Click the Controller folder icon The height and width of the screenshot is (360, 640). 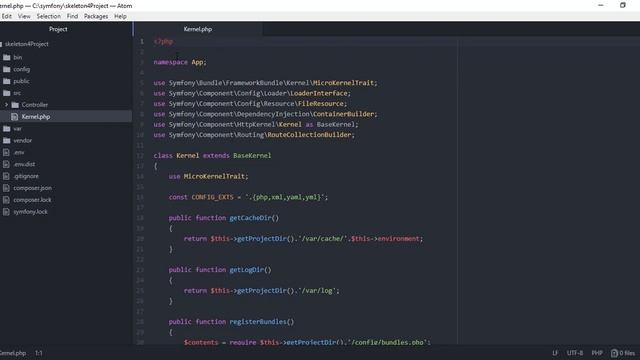[x=15, y=105]
